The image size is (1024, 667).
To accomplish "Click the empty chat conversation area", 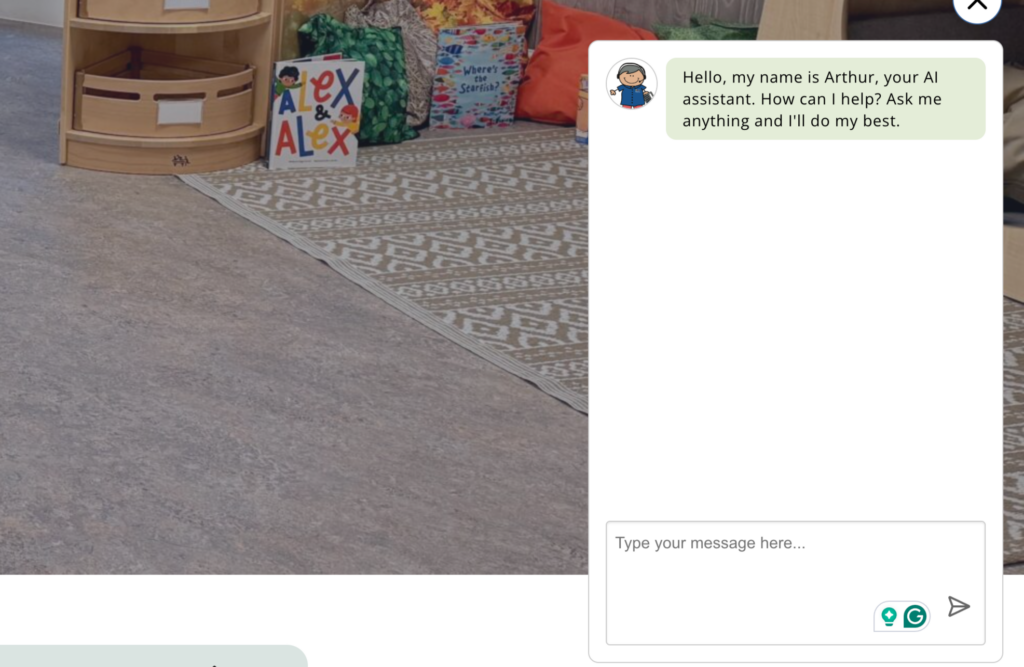I will click(795, 327).
